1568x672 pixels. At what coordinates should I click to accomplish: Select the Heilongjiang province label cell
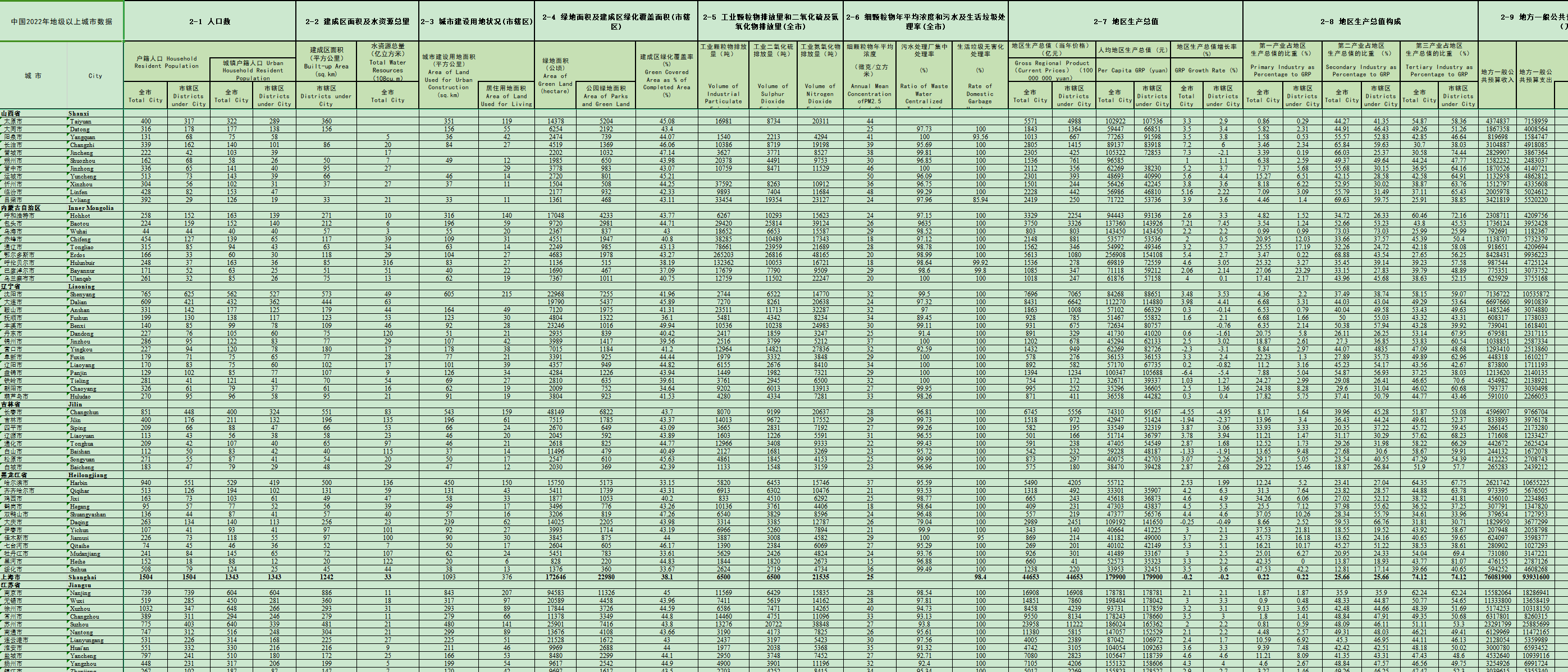88,475
